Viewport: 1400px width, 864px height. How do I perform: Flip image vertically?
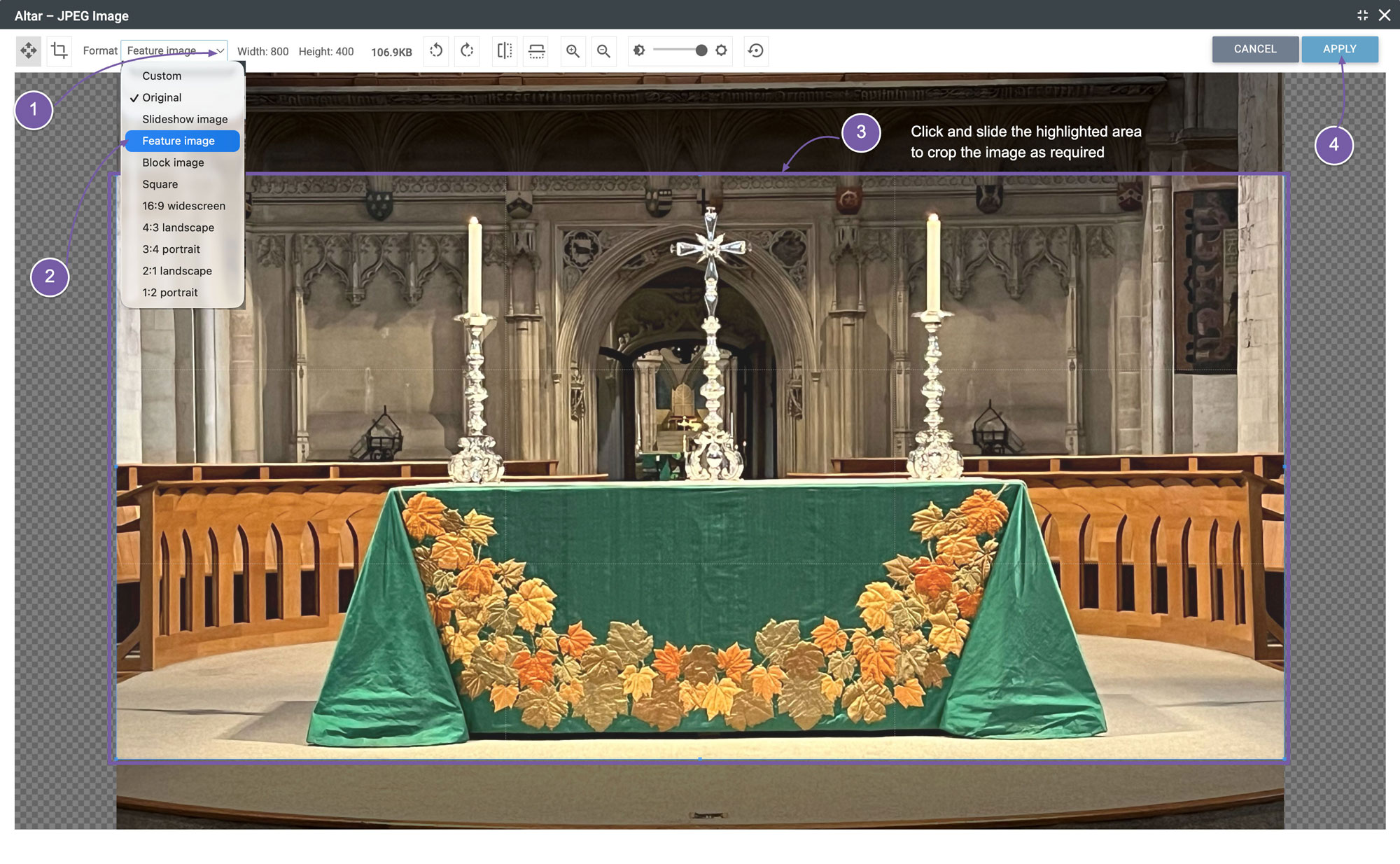(536, 50)
